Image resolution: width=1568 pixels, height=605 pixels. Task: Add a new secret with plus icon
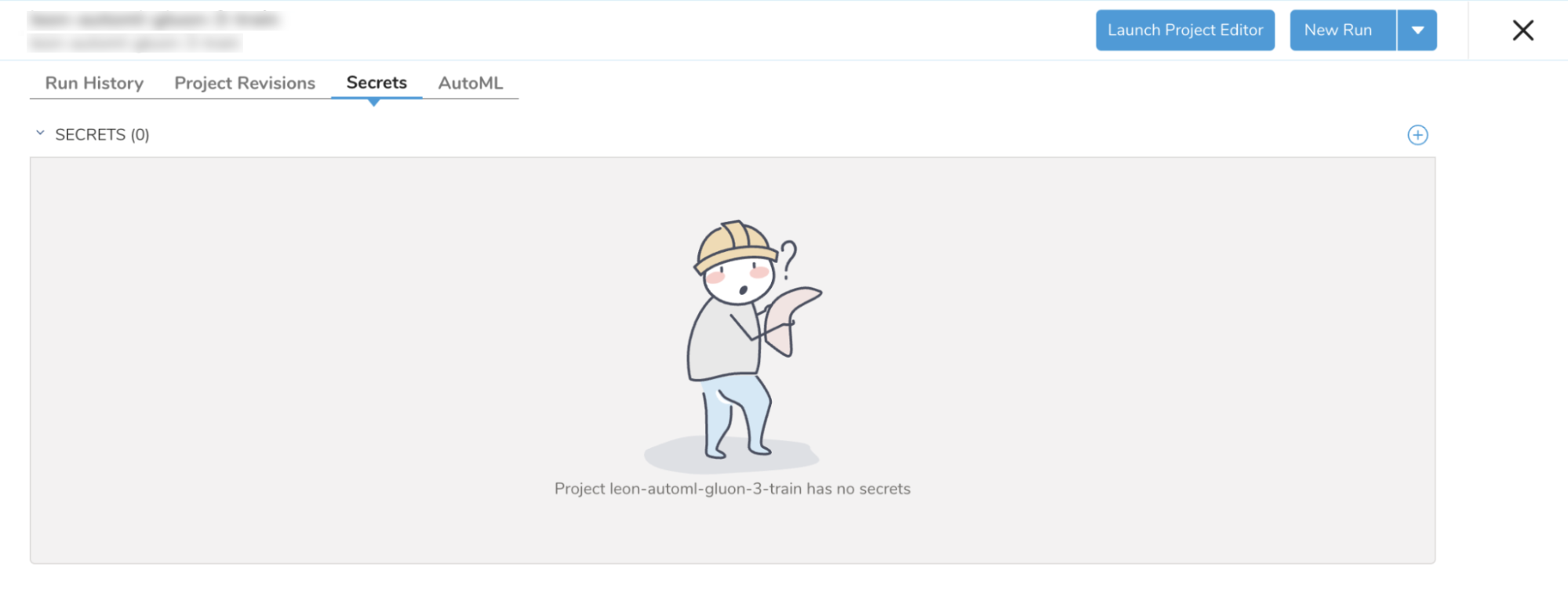pos(1417,135)
